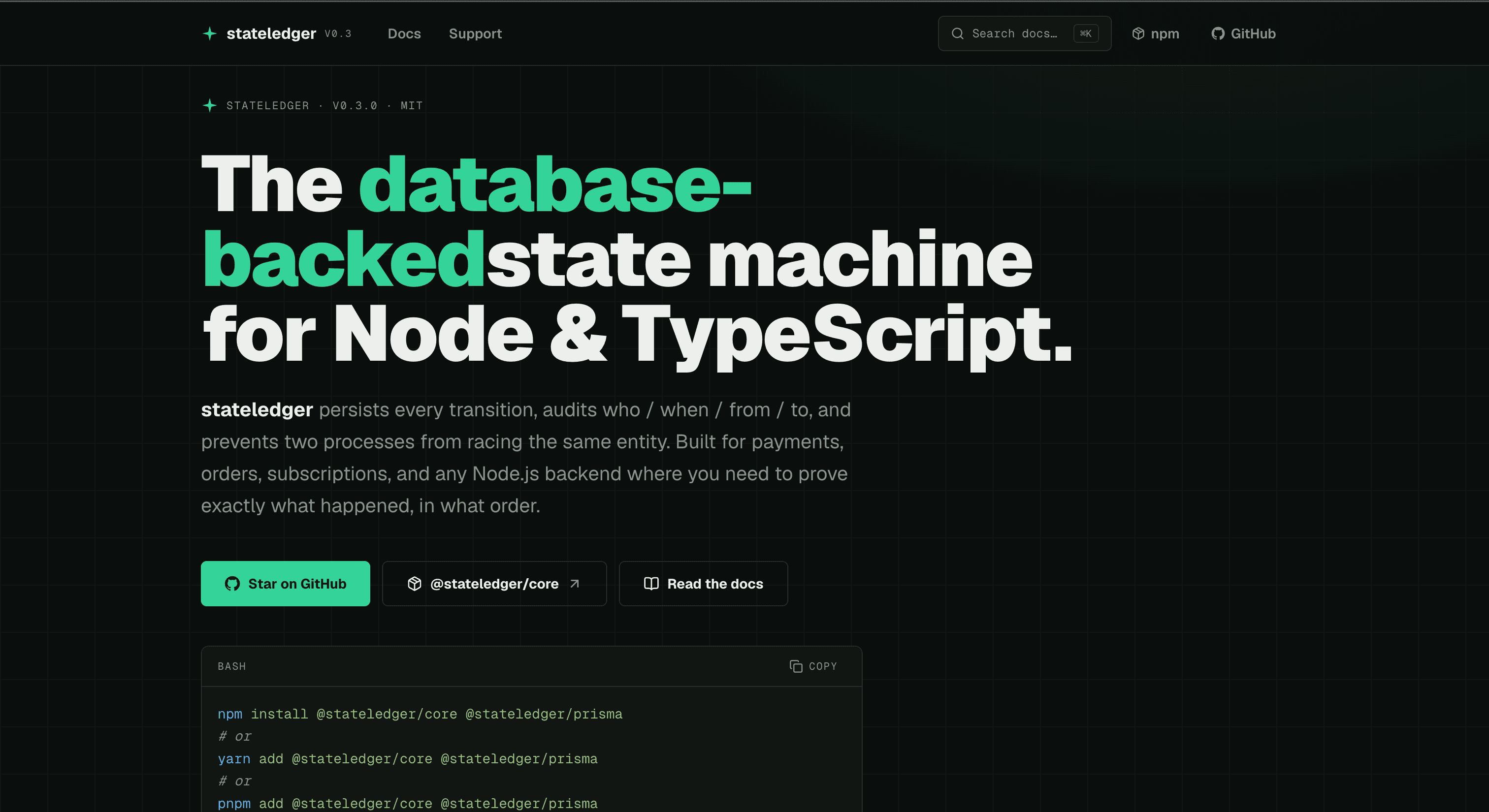Click the MIT license text
1489x812 pixels.
[412, 106]
